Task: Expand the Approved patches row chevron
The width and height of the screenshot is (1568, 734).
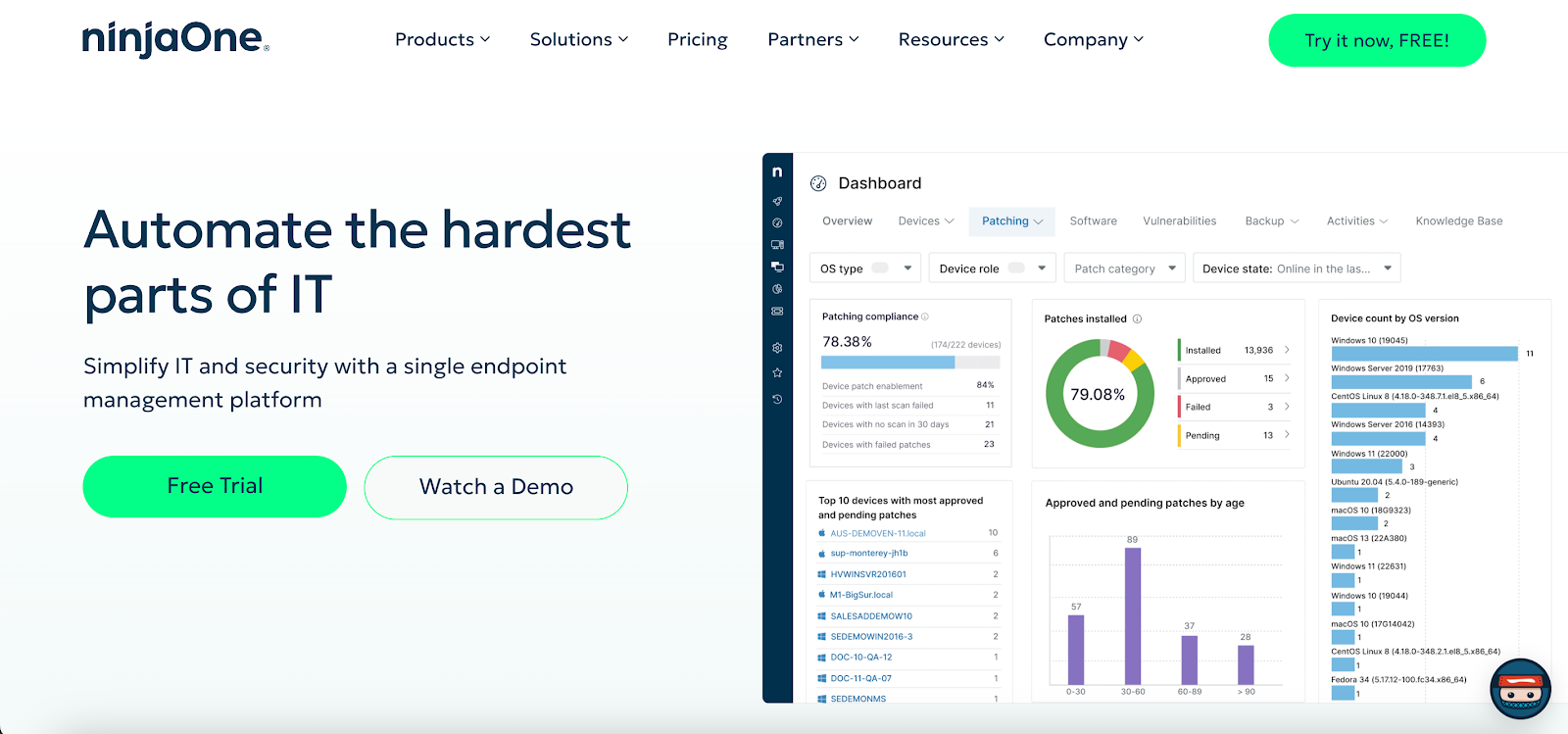Action: tap(1287, 378)
